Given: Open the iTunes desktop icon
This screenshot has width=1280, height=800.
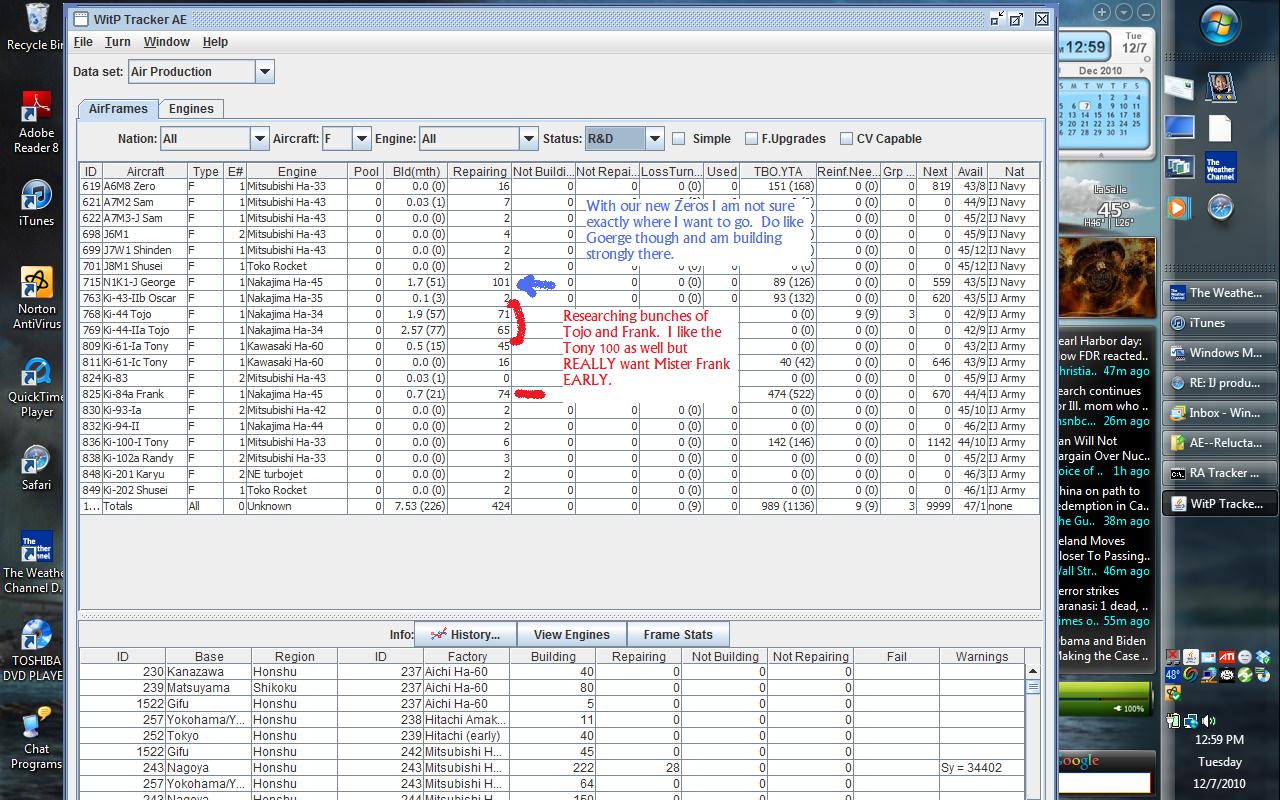Looking at the screenshot, I should click(x=36, y=196).
